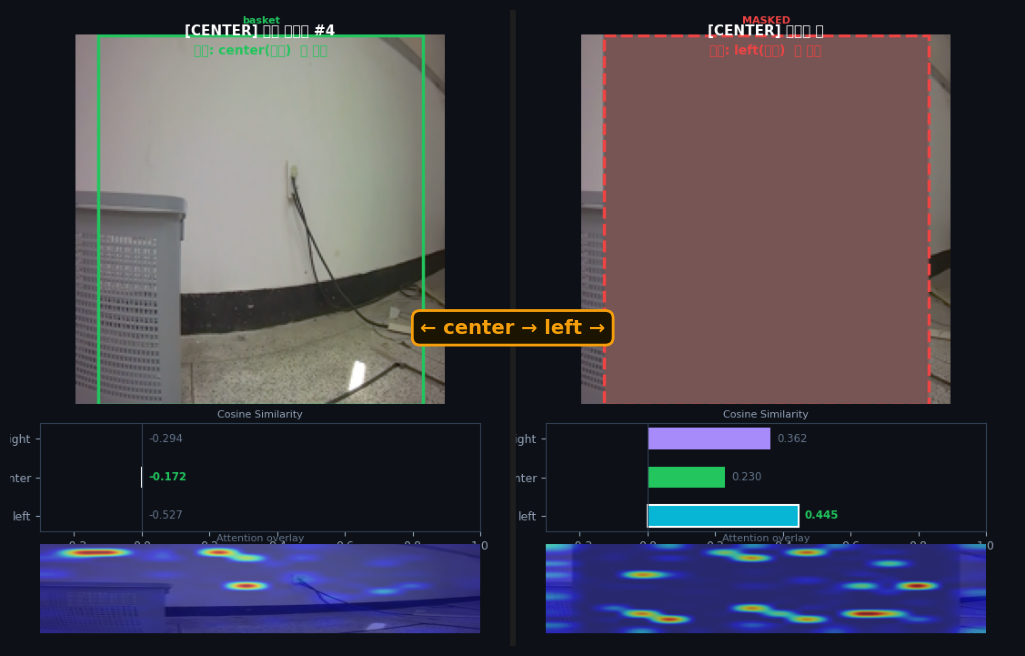Select the red 'MASKED' label
Viewport: 1025px width, 656px height.
pyautogui.click(x=765, y=20)
